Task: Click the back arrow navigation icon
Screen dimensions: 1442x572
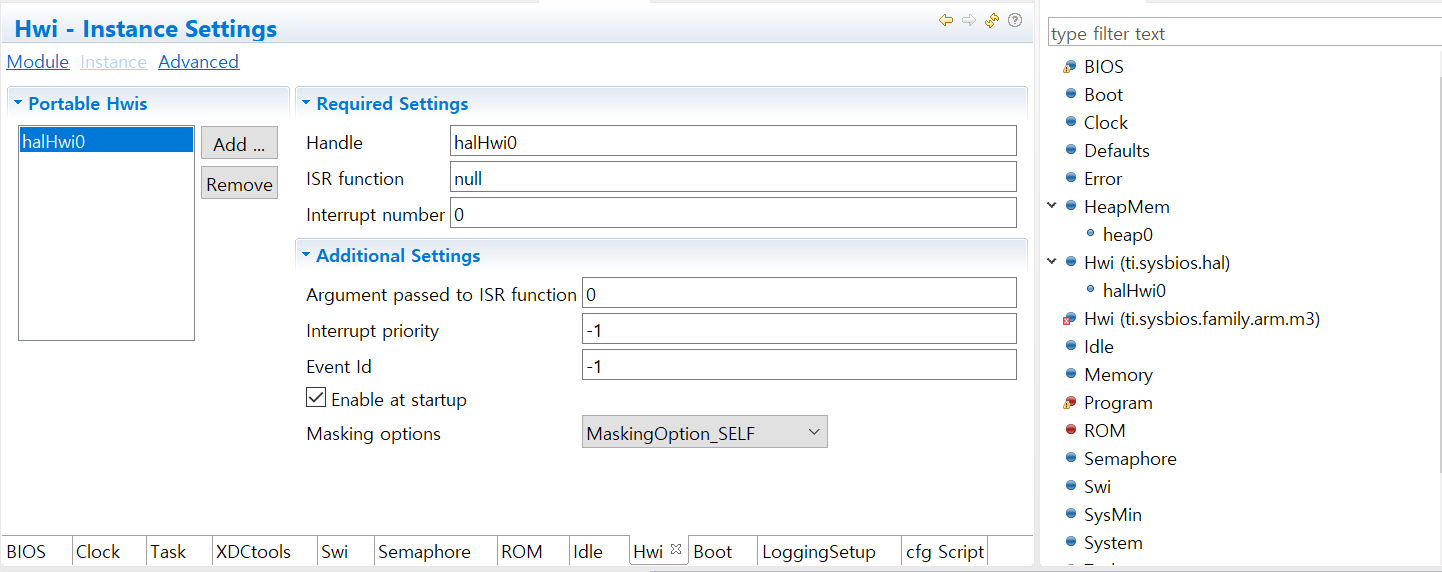Action: (x=945, y=20)
